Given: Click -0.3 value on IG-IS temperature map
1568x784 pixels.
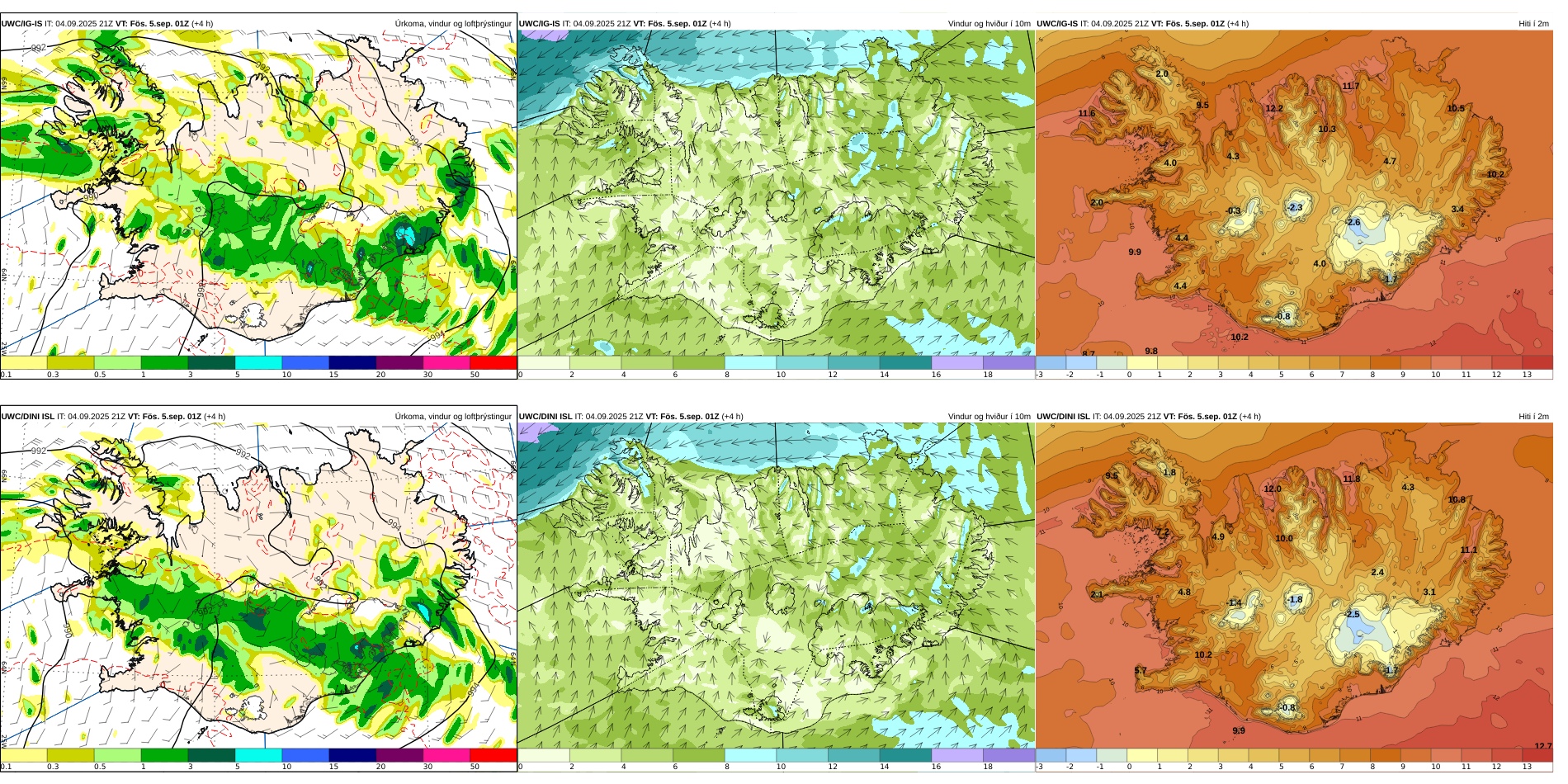Looking at the screenshot, I should tap(1234, 211).
